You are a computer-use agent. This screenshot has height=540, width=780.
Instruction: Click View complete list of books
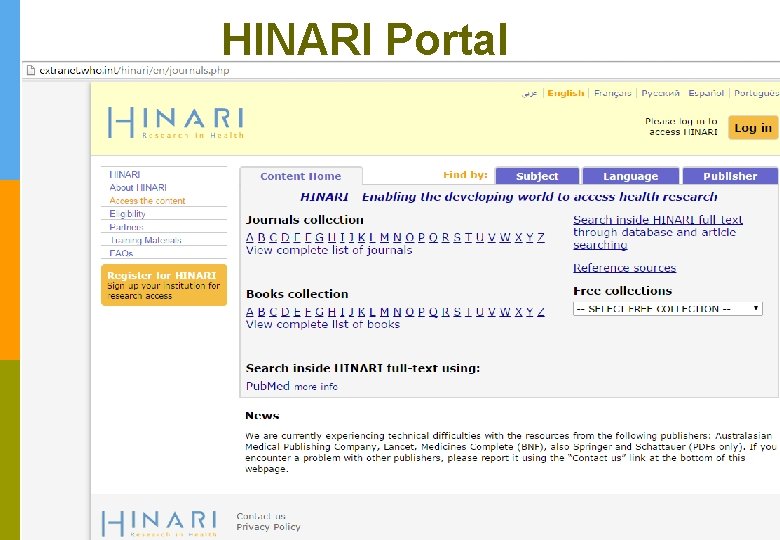pyautogui.click(x=323, y=324)
